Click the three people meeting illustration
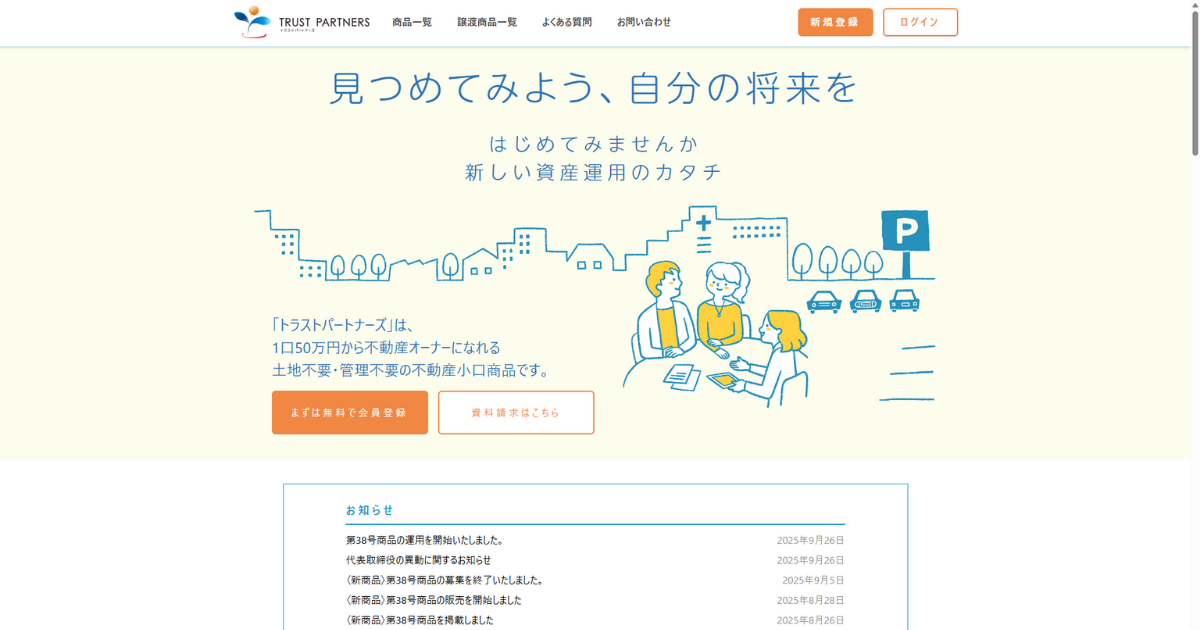1200x630 pixels. 715,330
